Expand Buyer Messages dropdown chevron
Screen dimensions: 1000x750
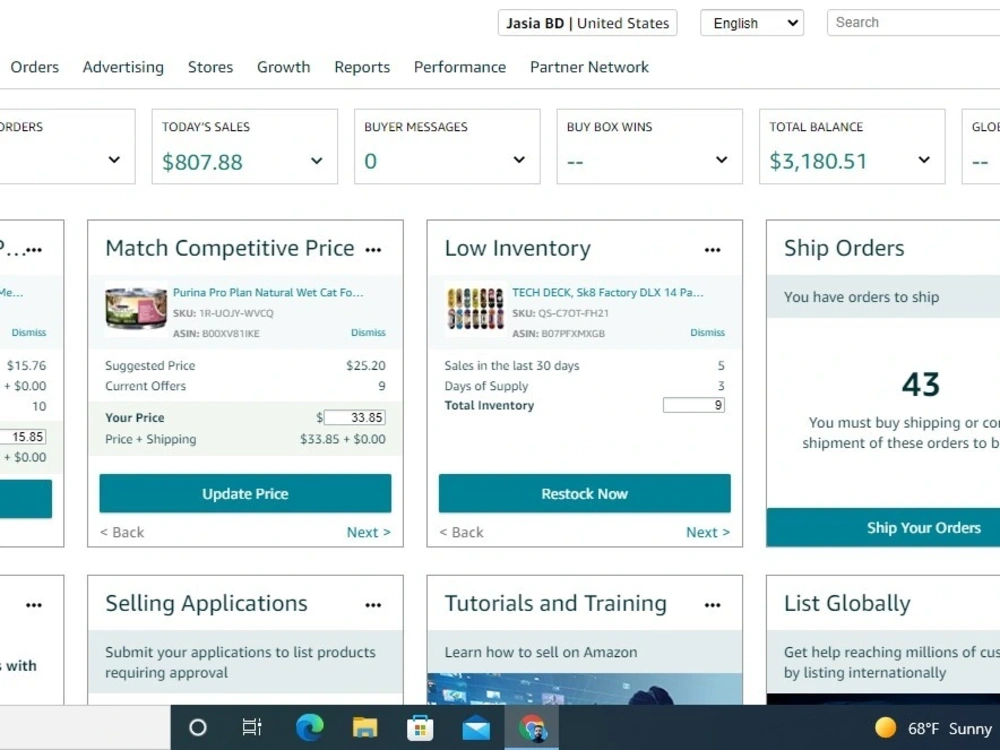pos(519,159)
